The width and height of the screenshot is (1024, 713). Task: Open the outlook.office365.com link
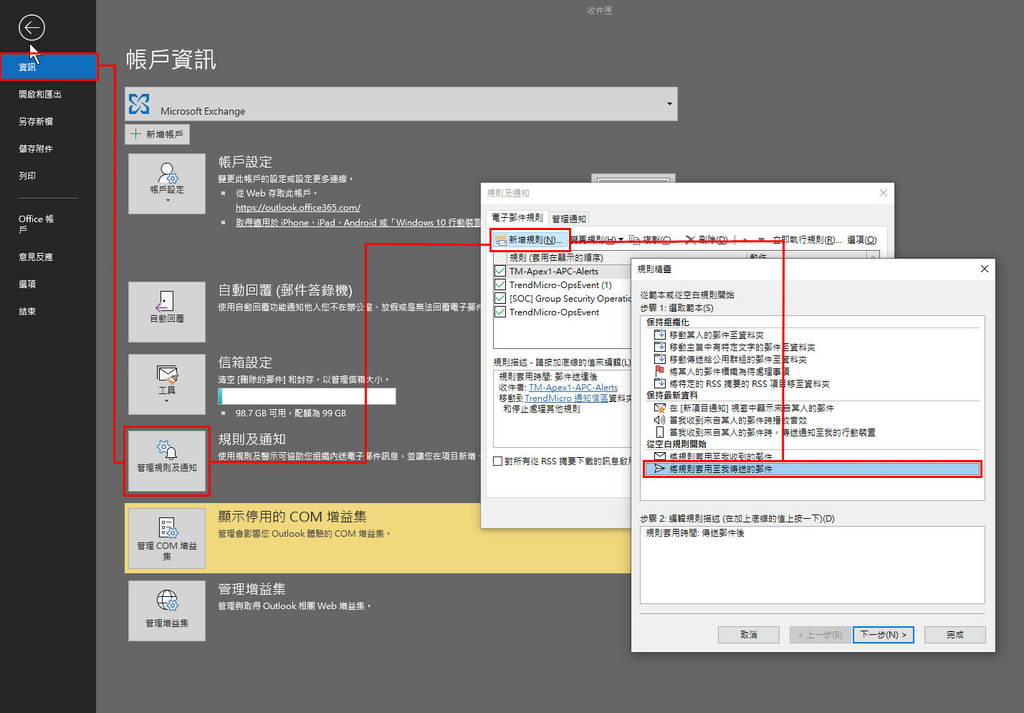tap(298, 208)
